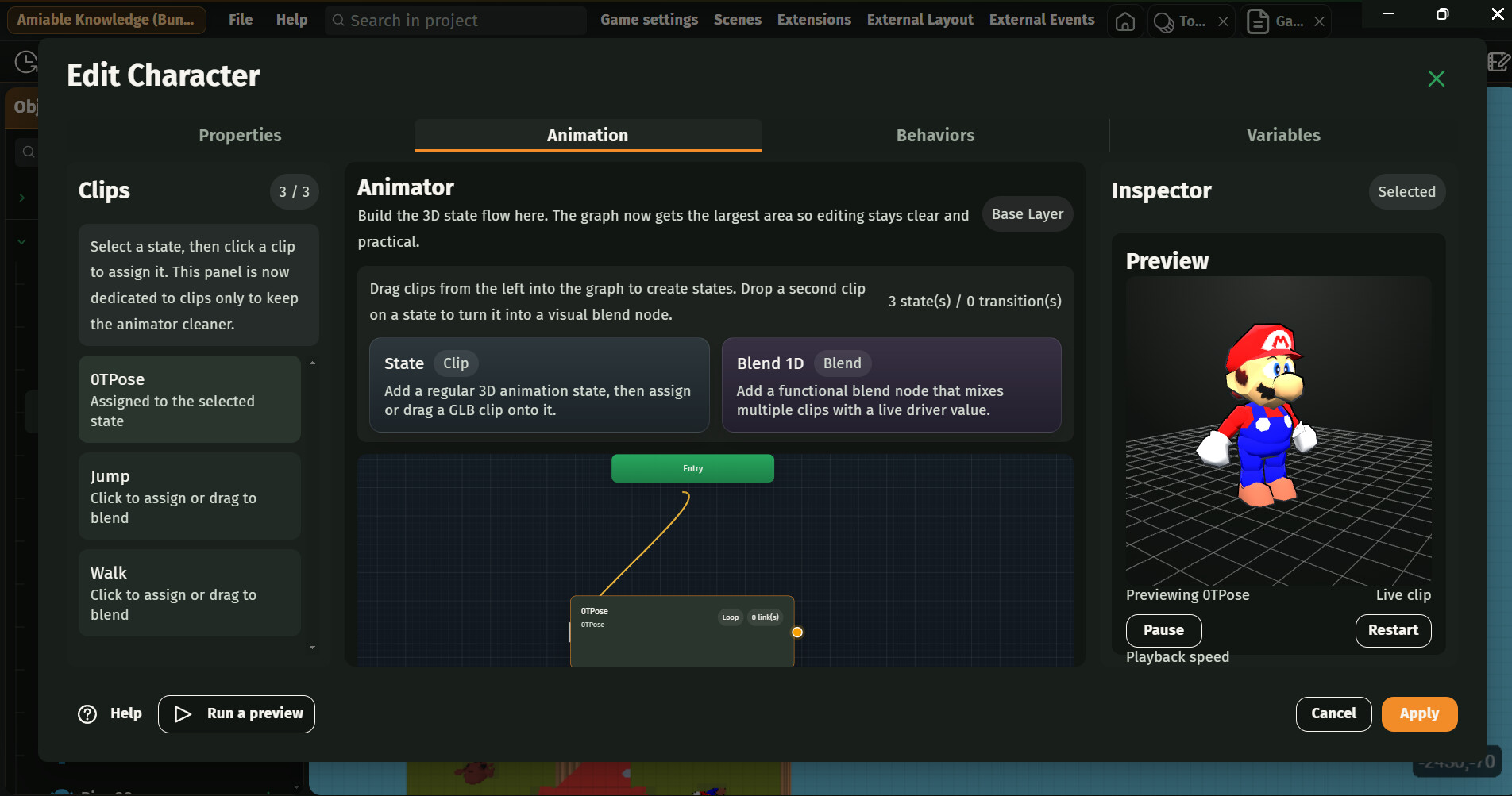Click the Help question mark icon
1512x796 pixels.
tap(87, 714)
